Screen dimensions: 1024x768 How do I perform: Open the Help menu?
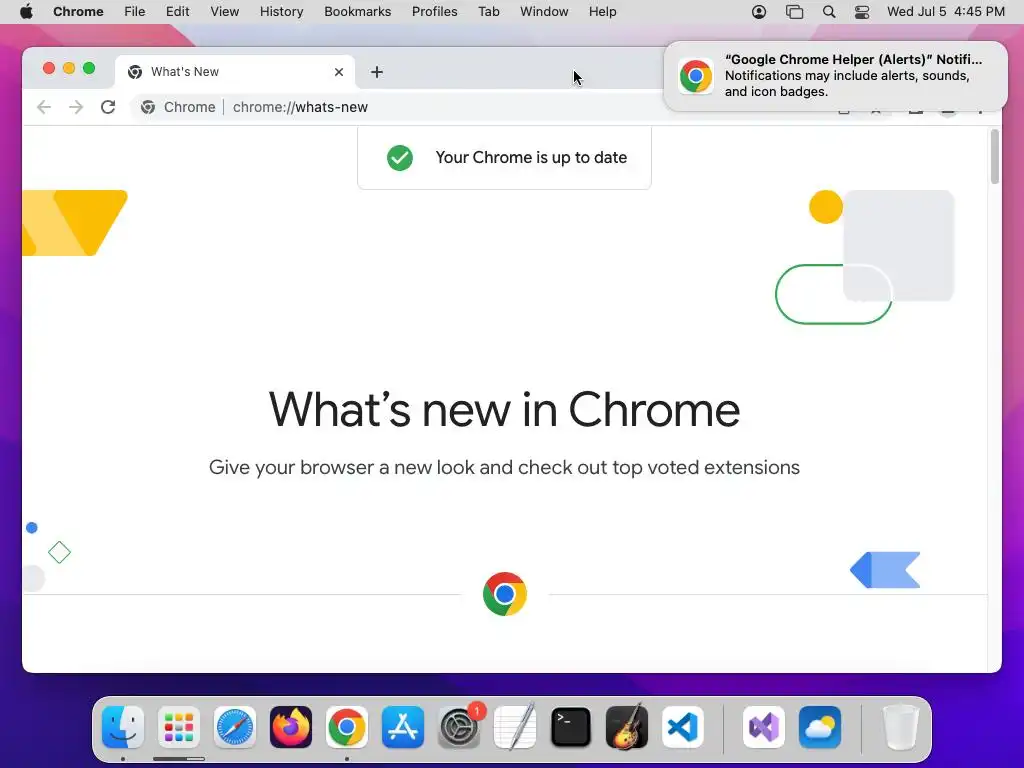coord(602,12)
